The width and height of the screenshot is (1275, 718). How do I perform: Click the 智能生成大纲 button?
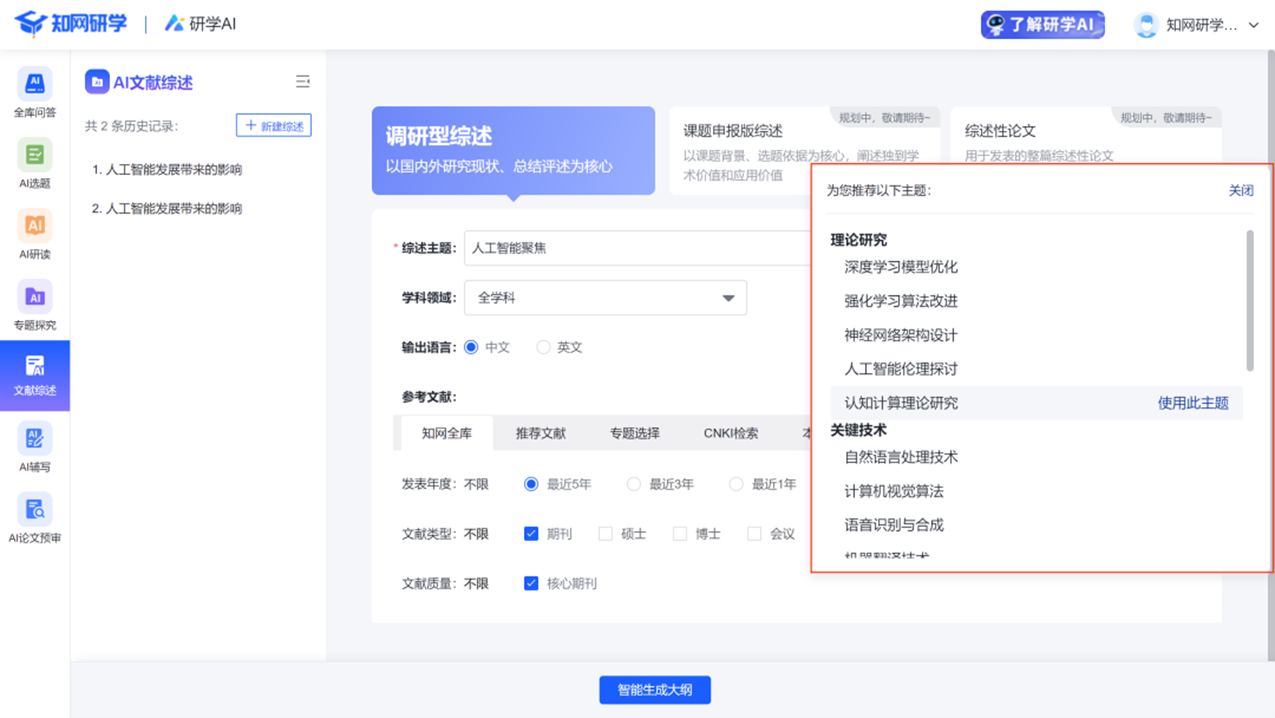(x=655, y=690)
